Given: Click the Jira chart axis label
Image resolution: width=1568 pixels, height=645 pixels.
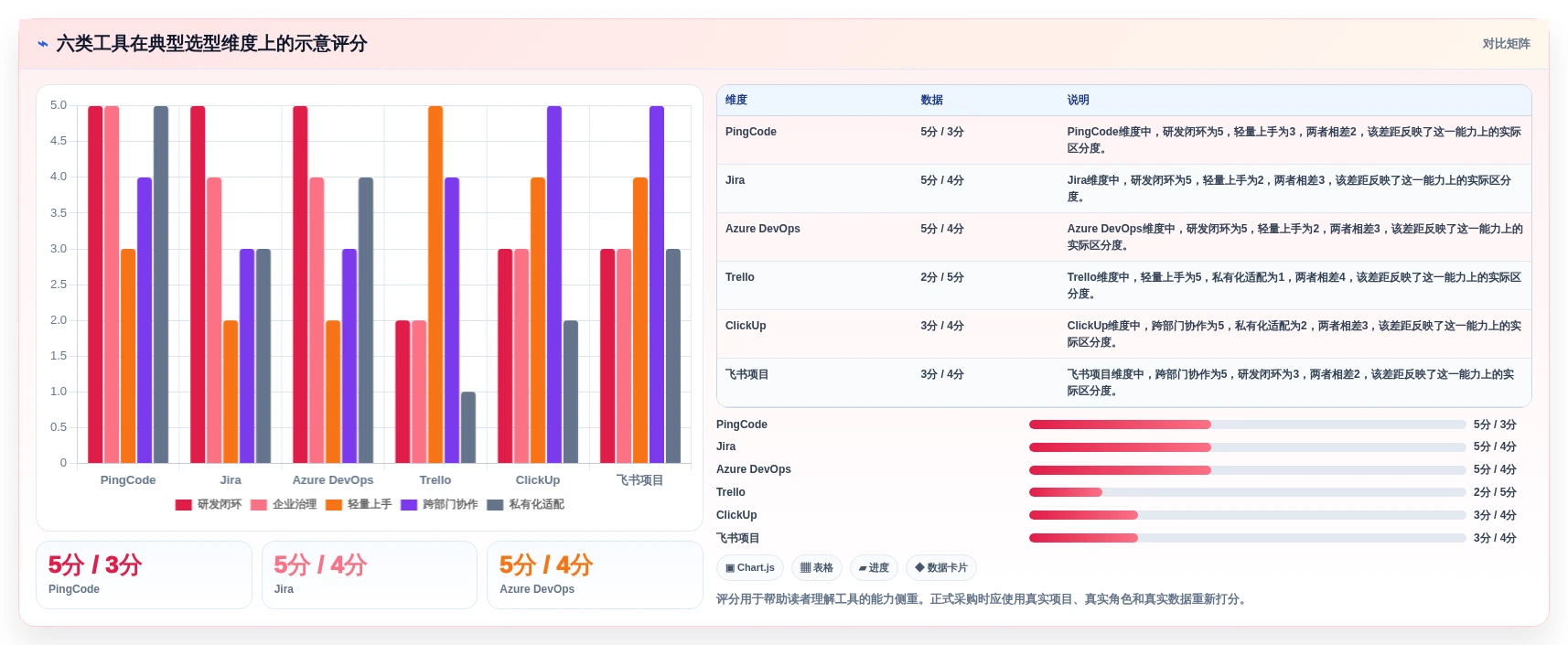Looking at the screenshot, I should pos(231,480).
